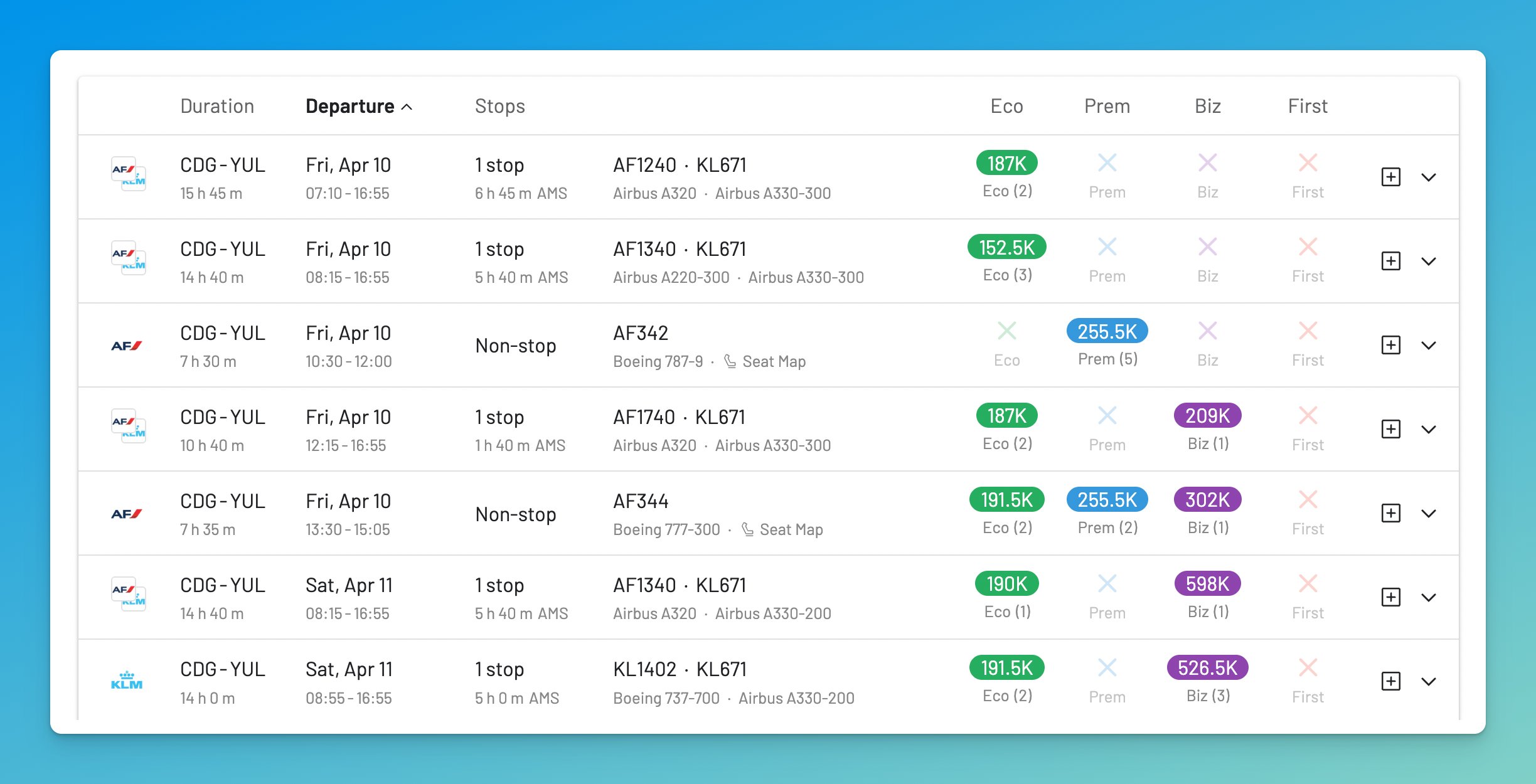Select the 255.5K Prem fare for AF342

[x=1107, y=331]
